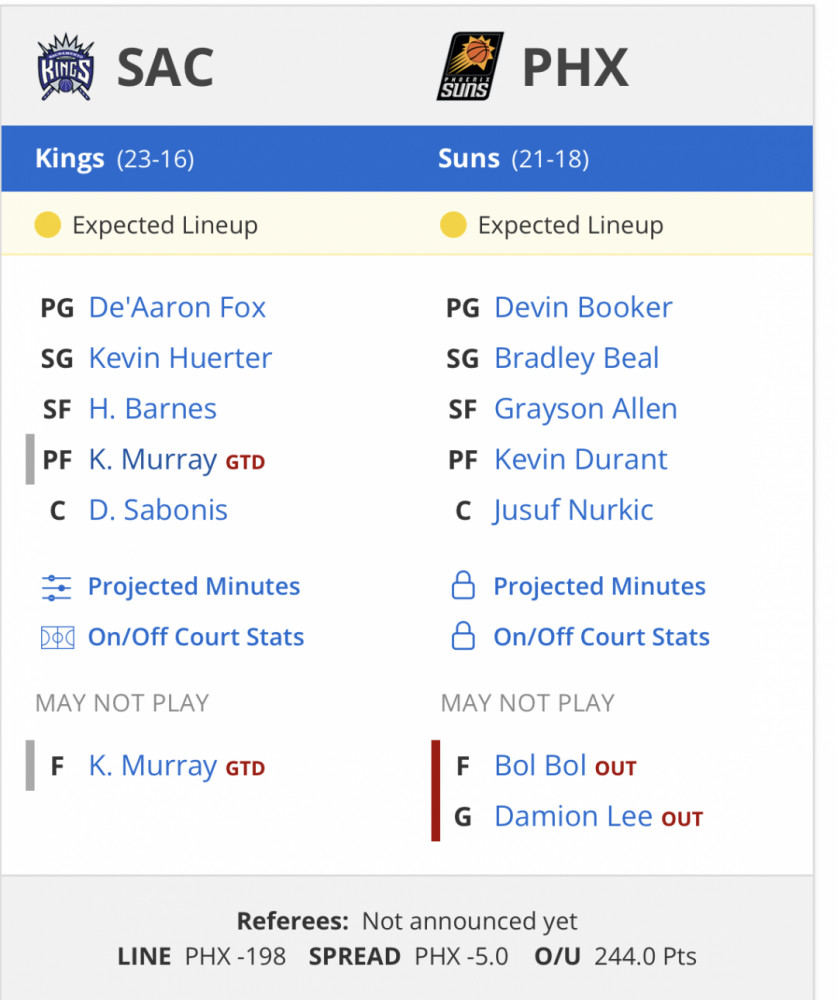Open Kings Projected Minutes link

coord(194,586)
